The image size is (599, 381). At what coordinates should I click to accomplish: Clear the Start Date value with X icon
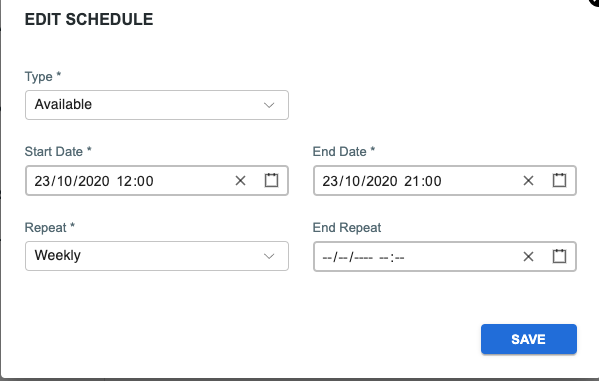[240, 180]
